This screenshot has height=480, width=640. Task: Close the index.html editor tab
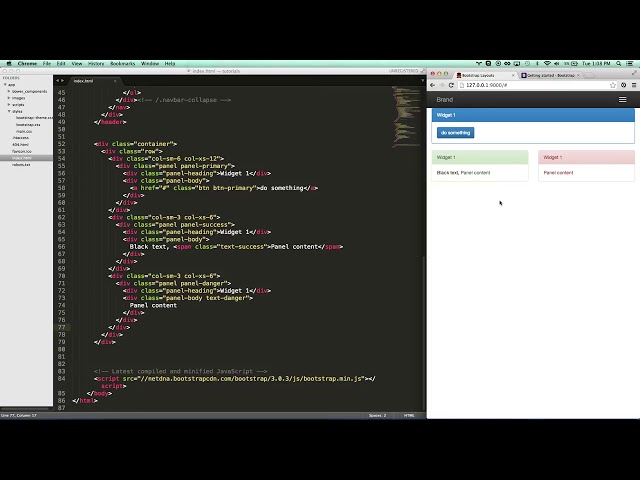115,81
